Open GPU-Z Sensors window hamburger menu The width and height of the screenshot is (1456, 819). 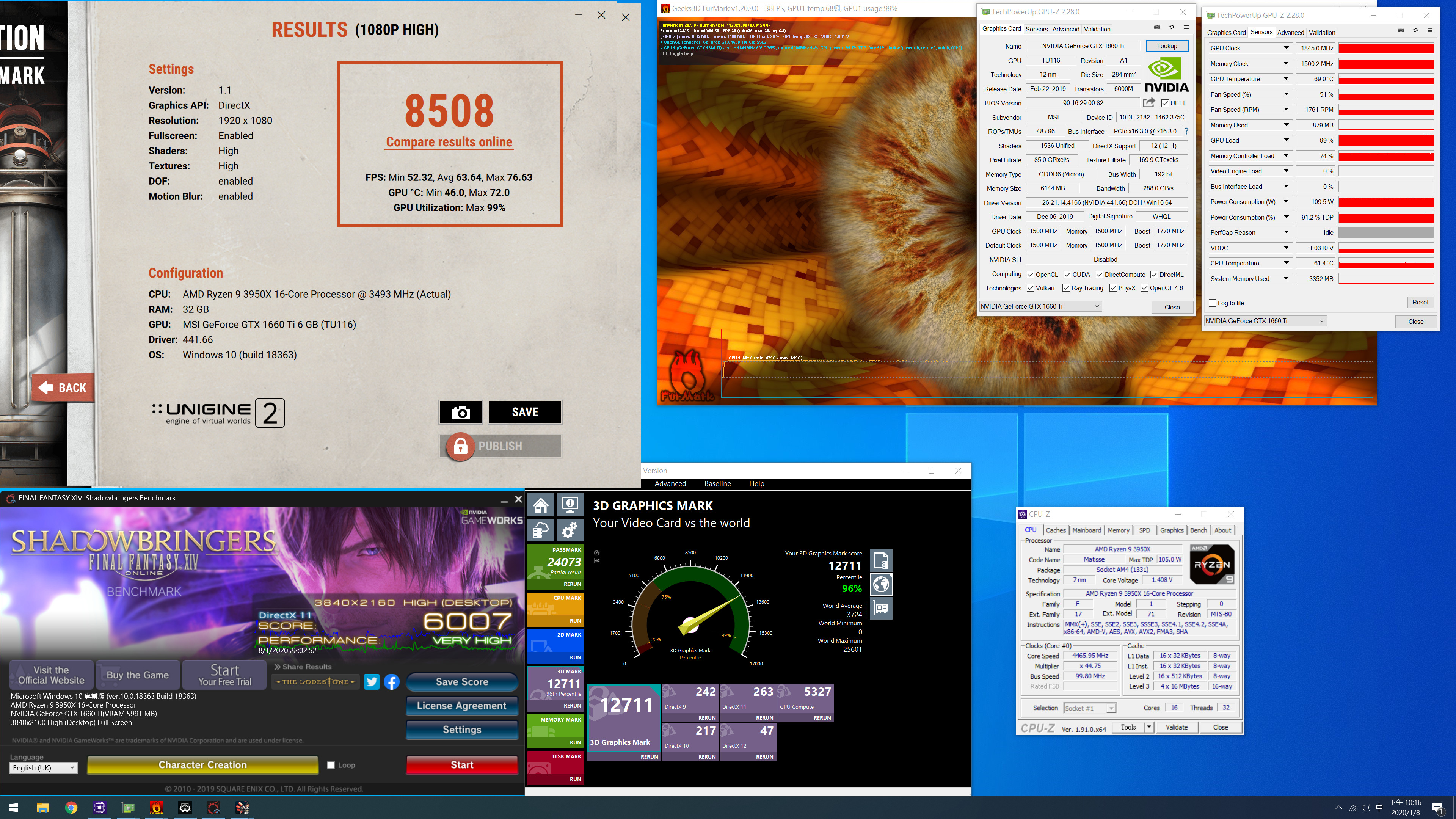coord(1430,30)
